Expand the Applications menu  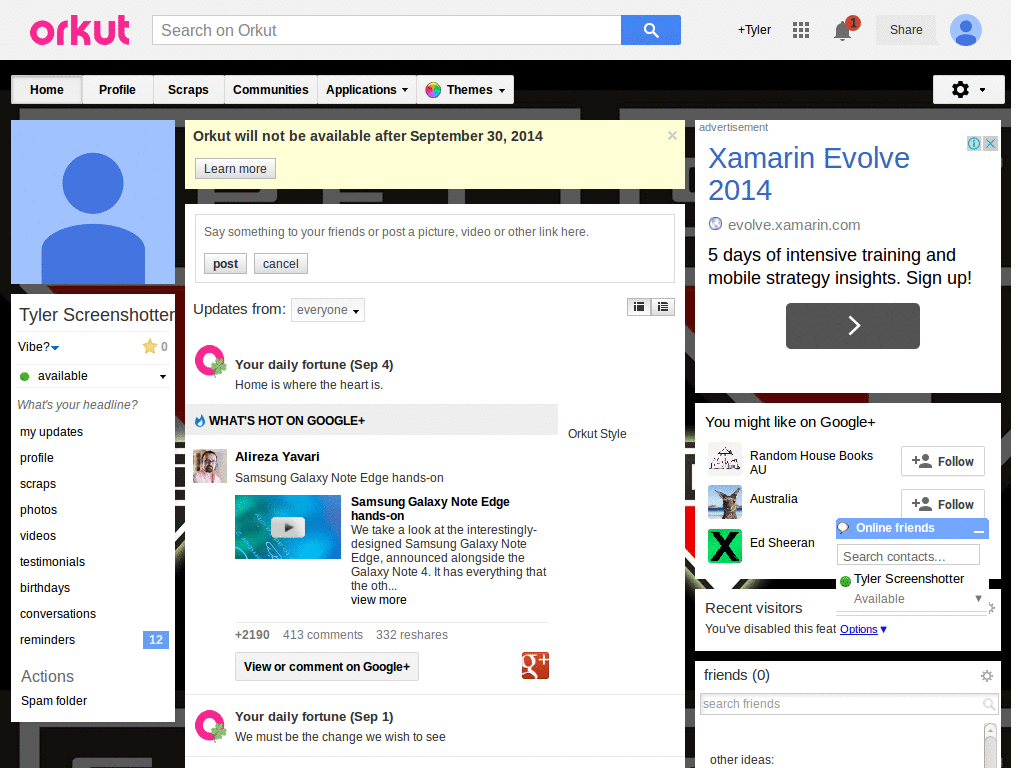pos(367,89)
